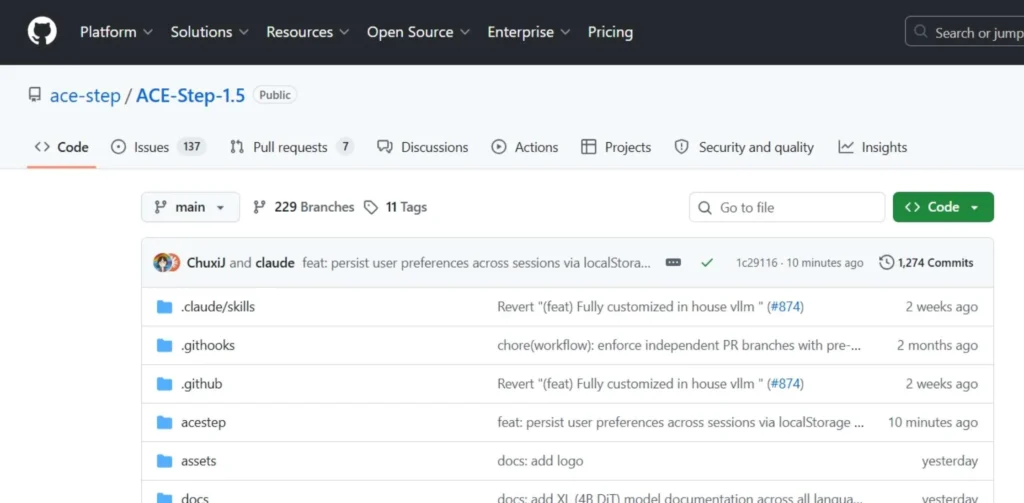This screenshot has height=503, width=1024.
Task: Open the .github folder
Action: click(201, 383)
